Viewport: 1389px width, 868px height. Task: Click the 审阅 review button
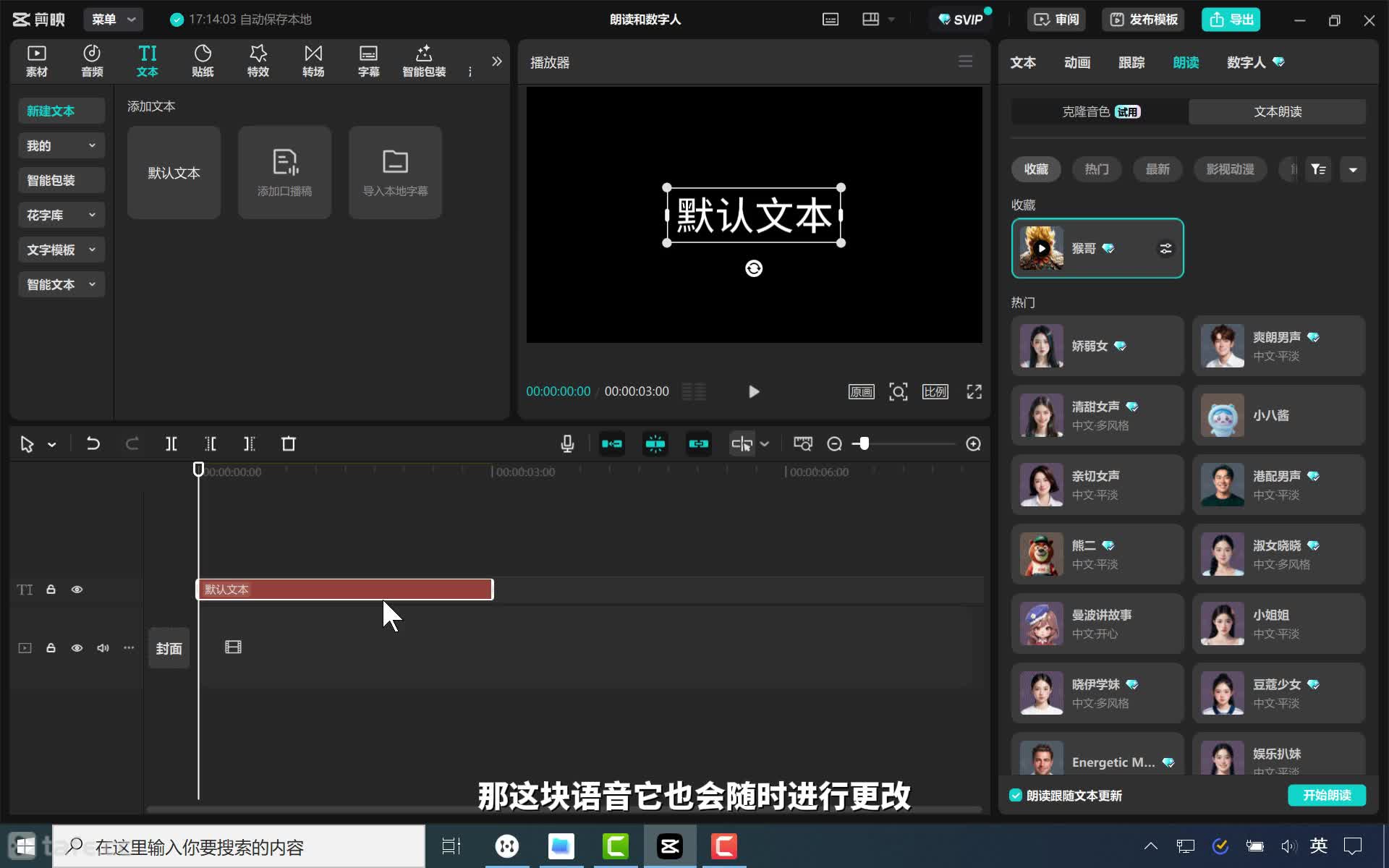tap(1057, 20)
